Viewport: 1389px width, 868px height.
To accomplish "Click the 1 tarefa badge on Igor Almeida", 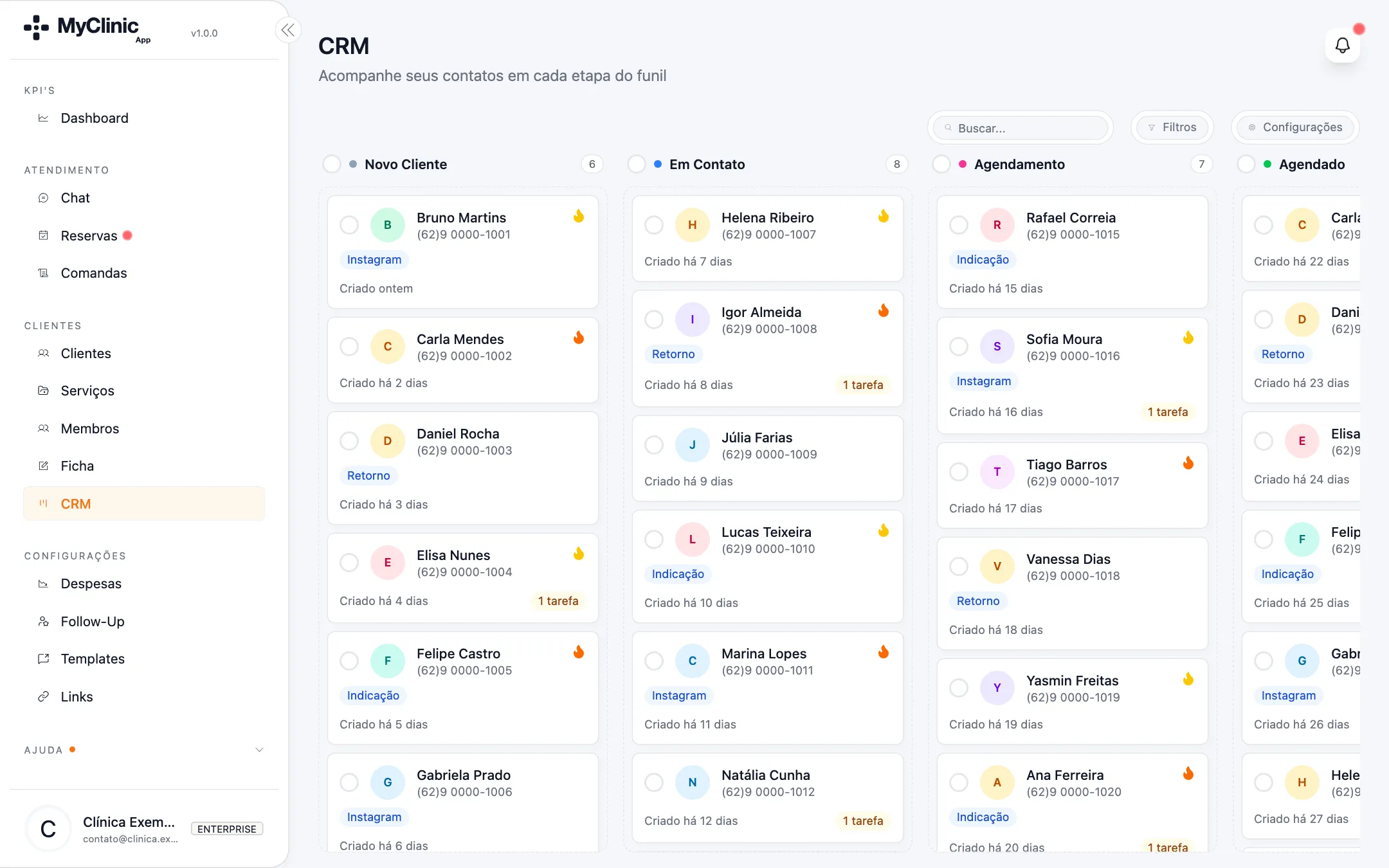I will (x=862, y=384).
